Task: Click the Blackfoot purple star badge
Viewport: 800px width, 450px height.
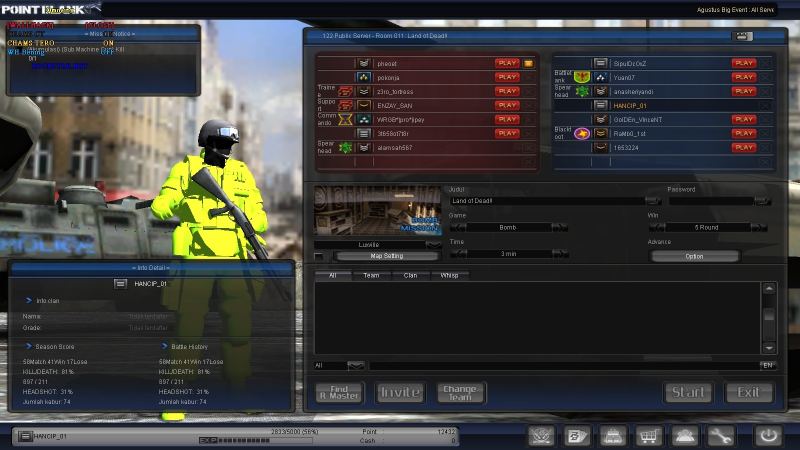Action: [582, 134]
